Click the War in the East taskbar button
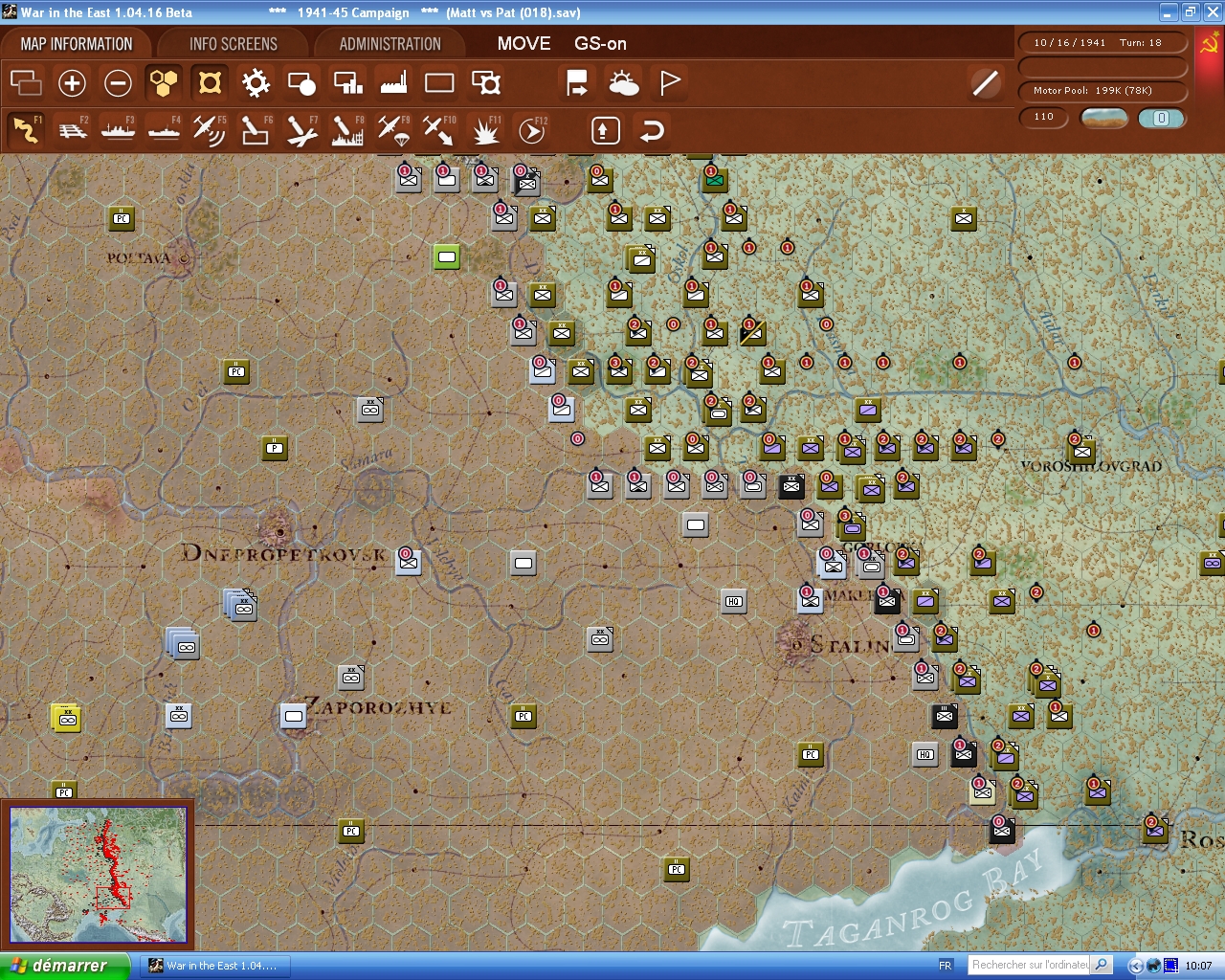This screenshot has width=1225, height=980. point(213,966)
